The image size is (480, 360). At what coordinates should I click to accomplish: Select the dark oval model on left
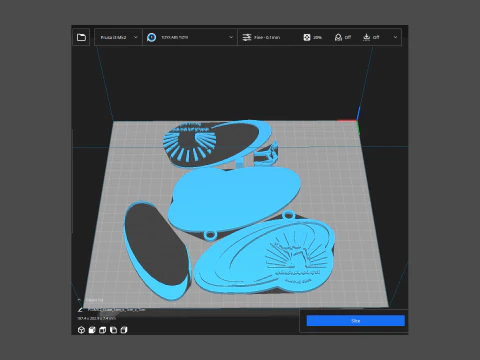pos(157,250)
